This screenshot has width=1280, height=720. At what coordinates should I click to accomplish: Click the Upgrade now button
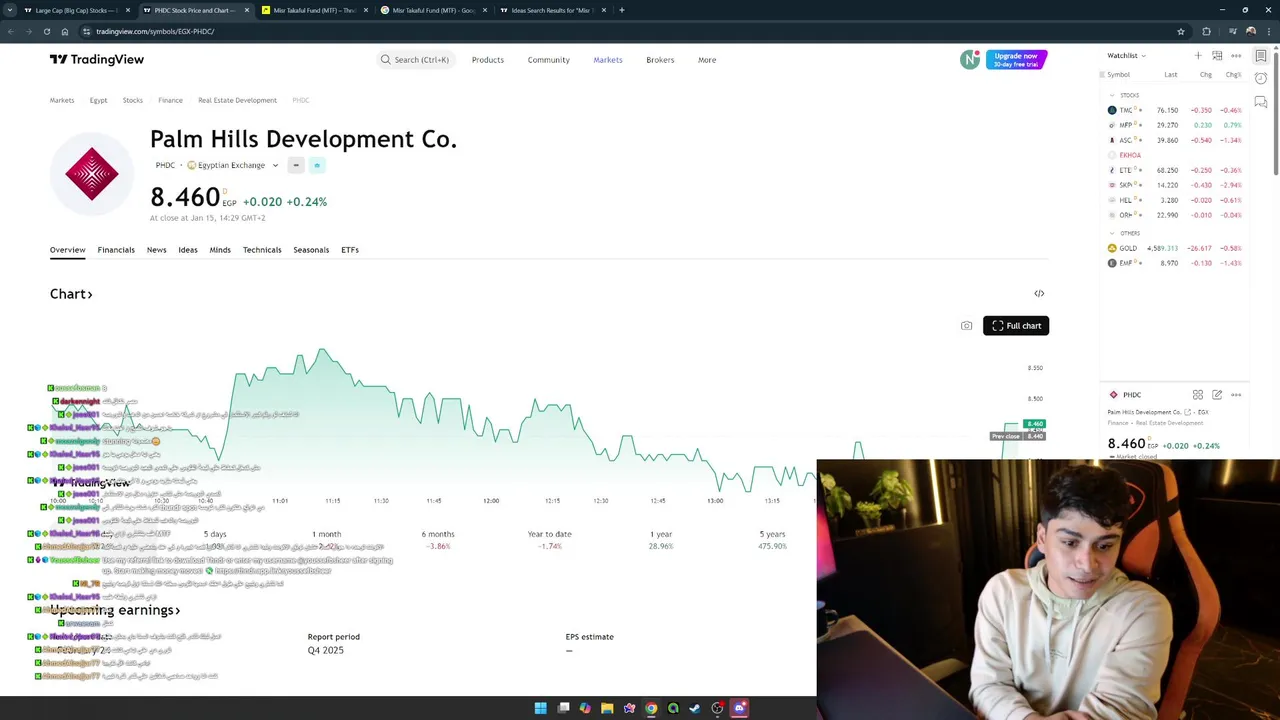(1017, 60)
